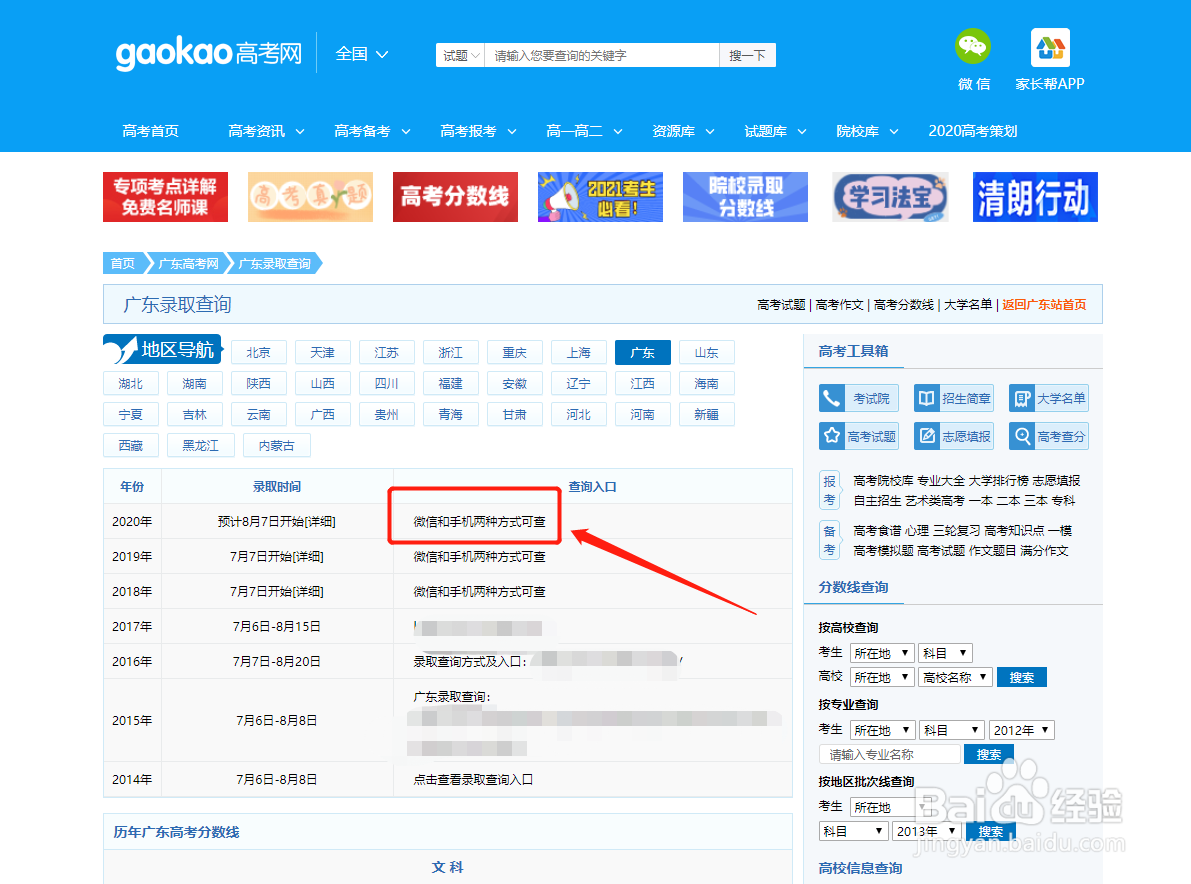
Task: Open the 2012年 year dropdown
Action: (x=1021, y=729)
